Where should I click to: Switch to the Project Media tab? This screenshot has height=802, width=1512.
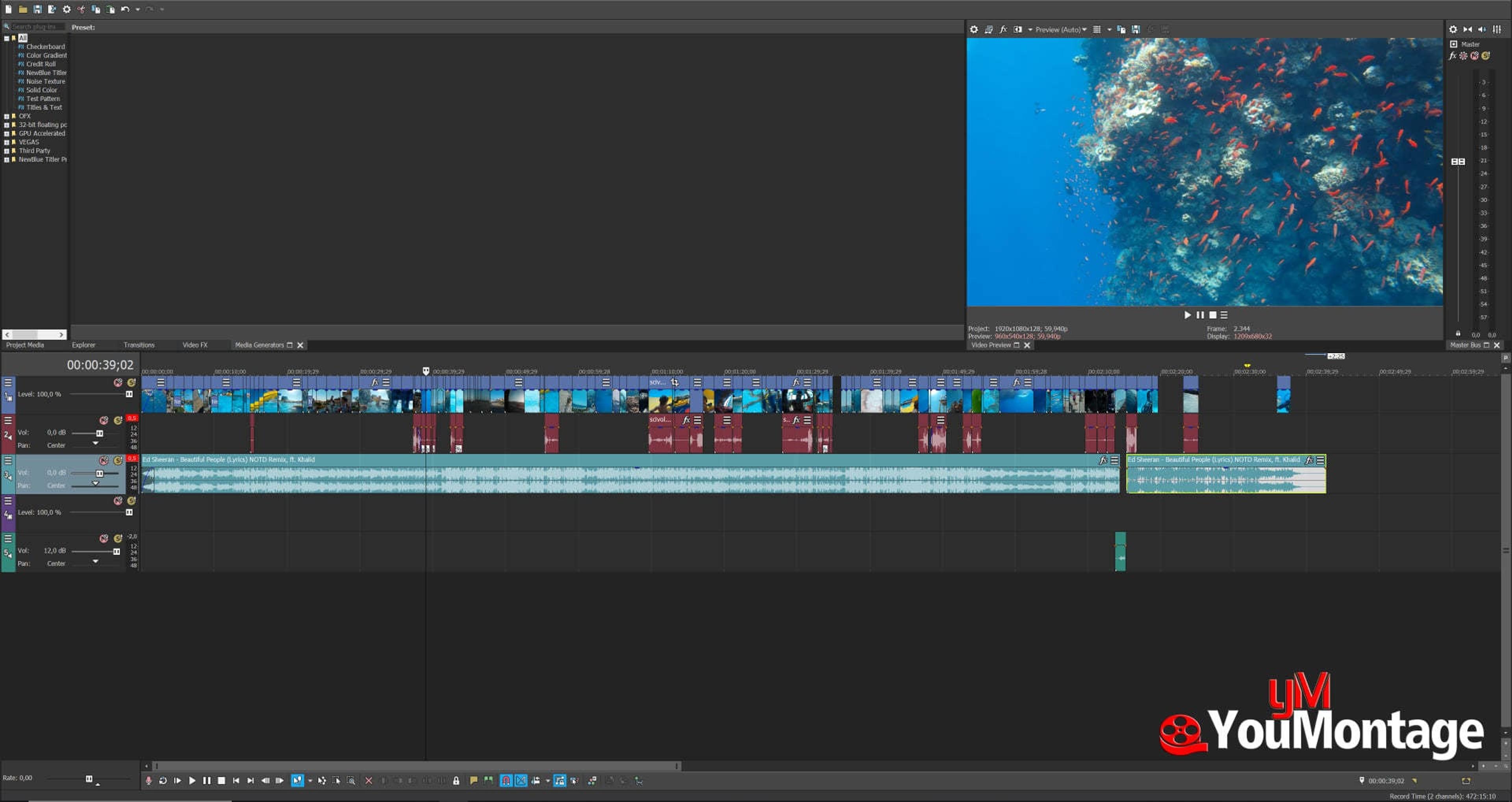pyautogui.click(x=25, y=345)
